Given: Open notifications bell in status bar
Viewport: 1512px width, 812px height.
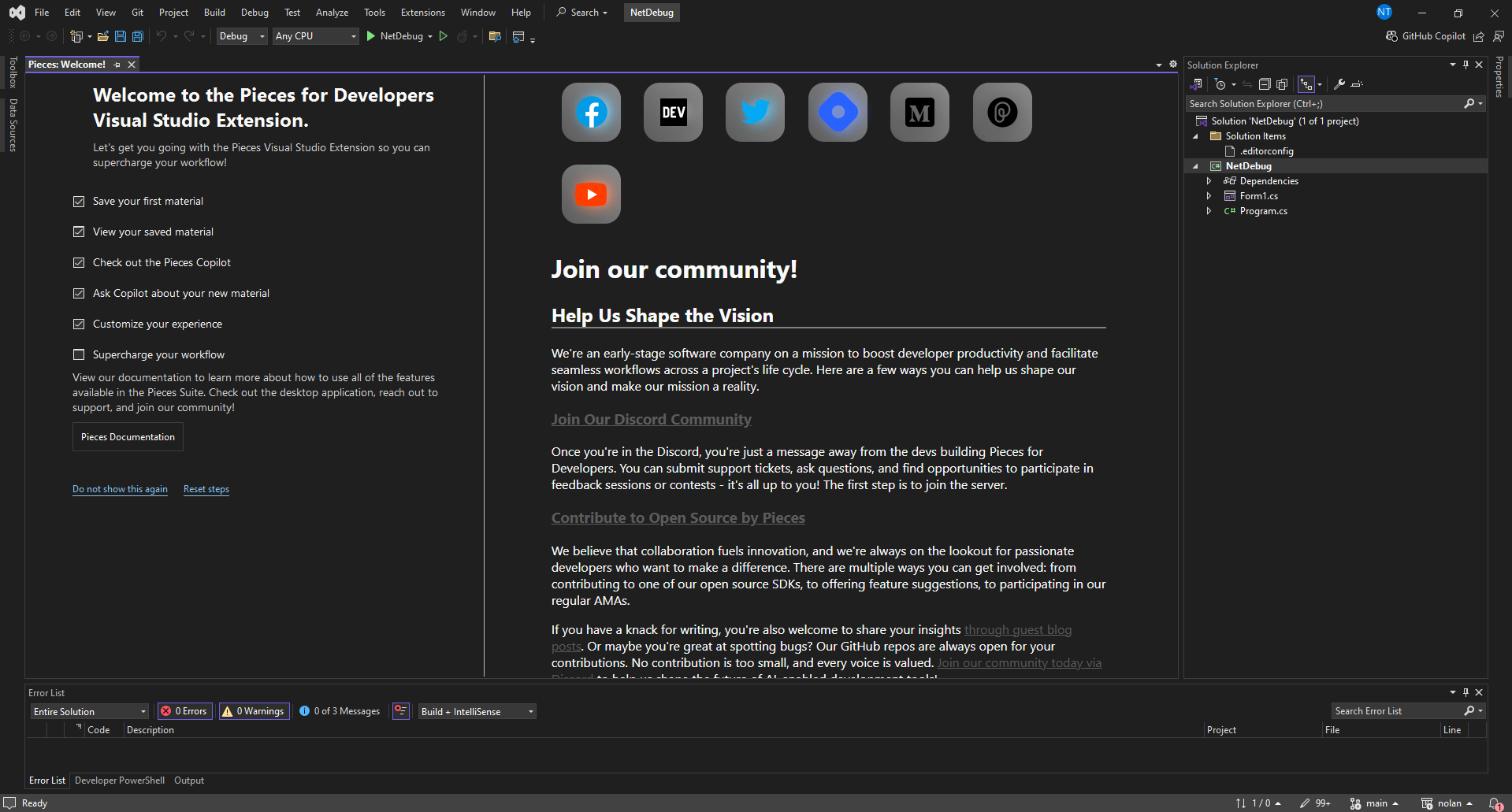Looking at the screenshot, I should (1495, 803).
